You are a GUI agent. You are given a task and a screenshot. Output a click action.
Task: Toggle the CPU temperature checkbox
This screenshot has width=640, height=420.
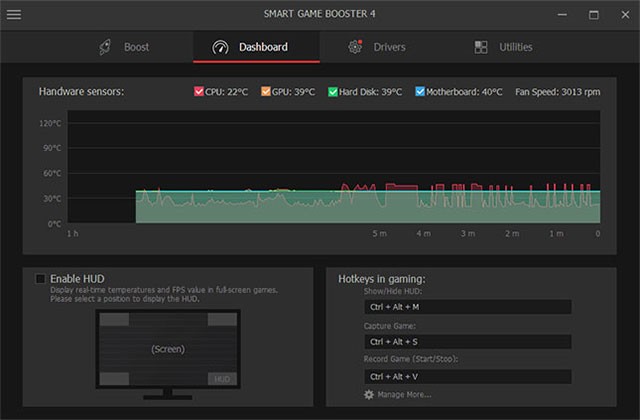tap(199, 92)
